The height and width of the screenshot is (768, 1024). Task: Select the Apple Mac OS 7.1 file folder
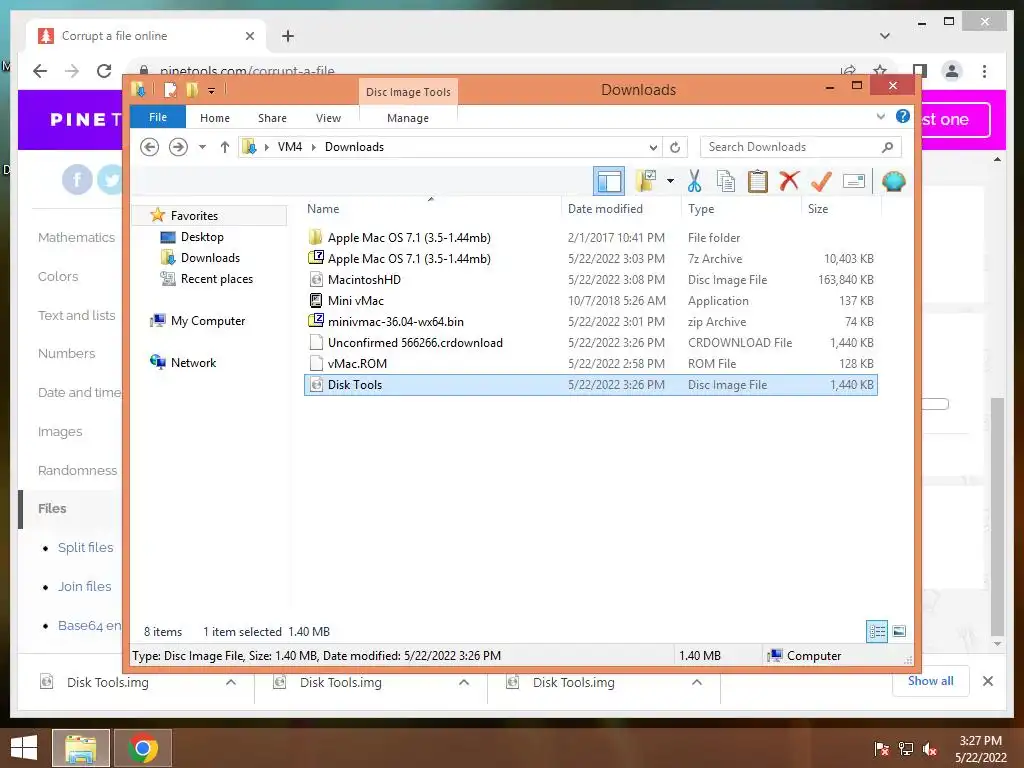pos(590,238)
